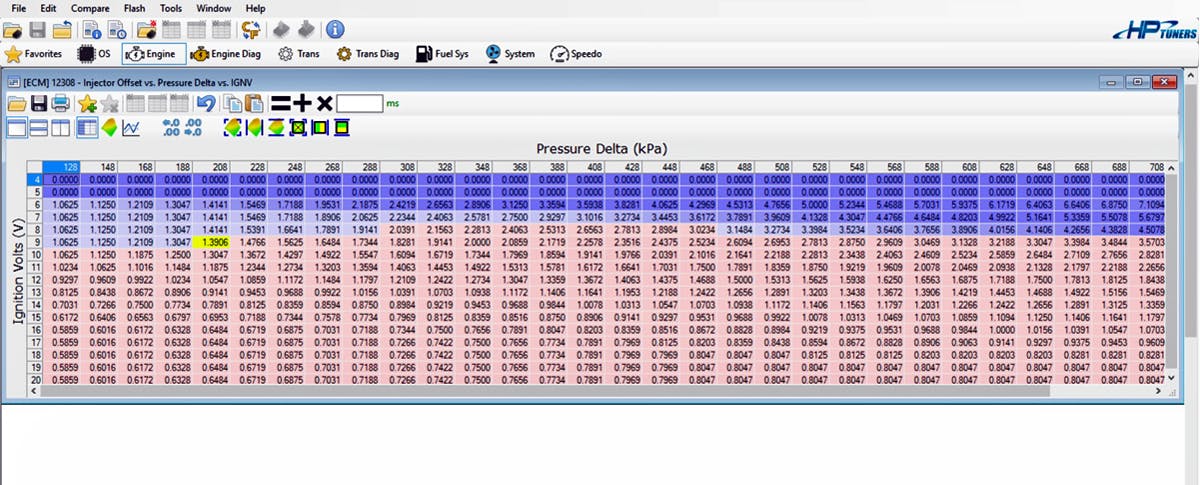Open the Flash menu
Viewport: 1200px width, 485px height.
tap(134, 8)
